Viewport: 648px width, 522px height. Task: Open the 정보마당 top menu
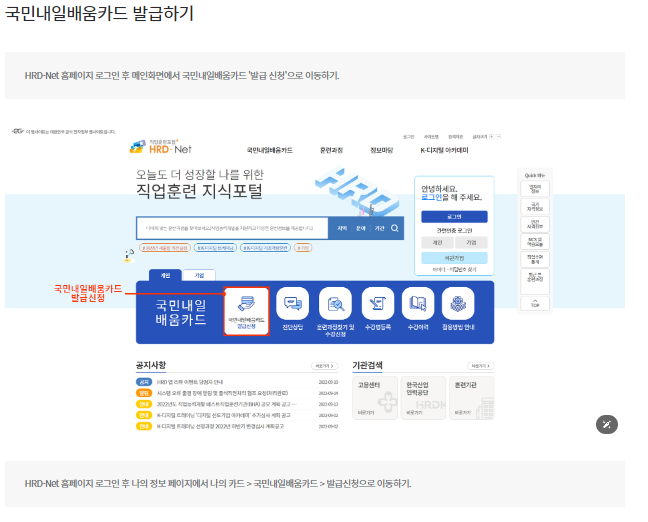pyautogui.click(x=381, y=150)
